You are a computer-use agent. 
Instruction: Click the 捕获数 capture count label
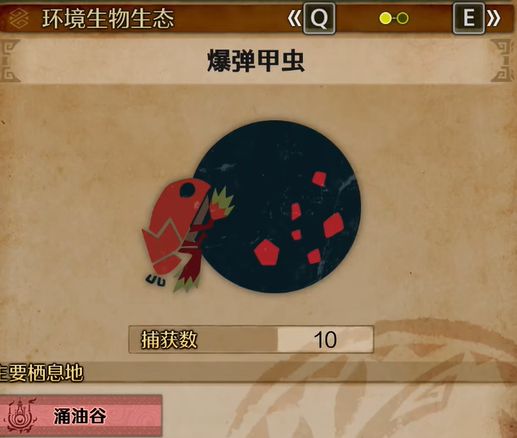[169, 340]
